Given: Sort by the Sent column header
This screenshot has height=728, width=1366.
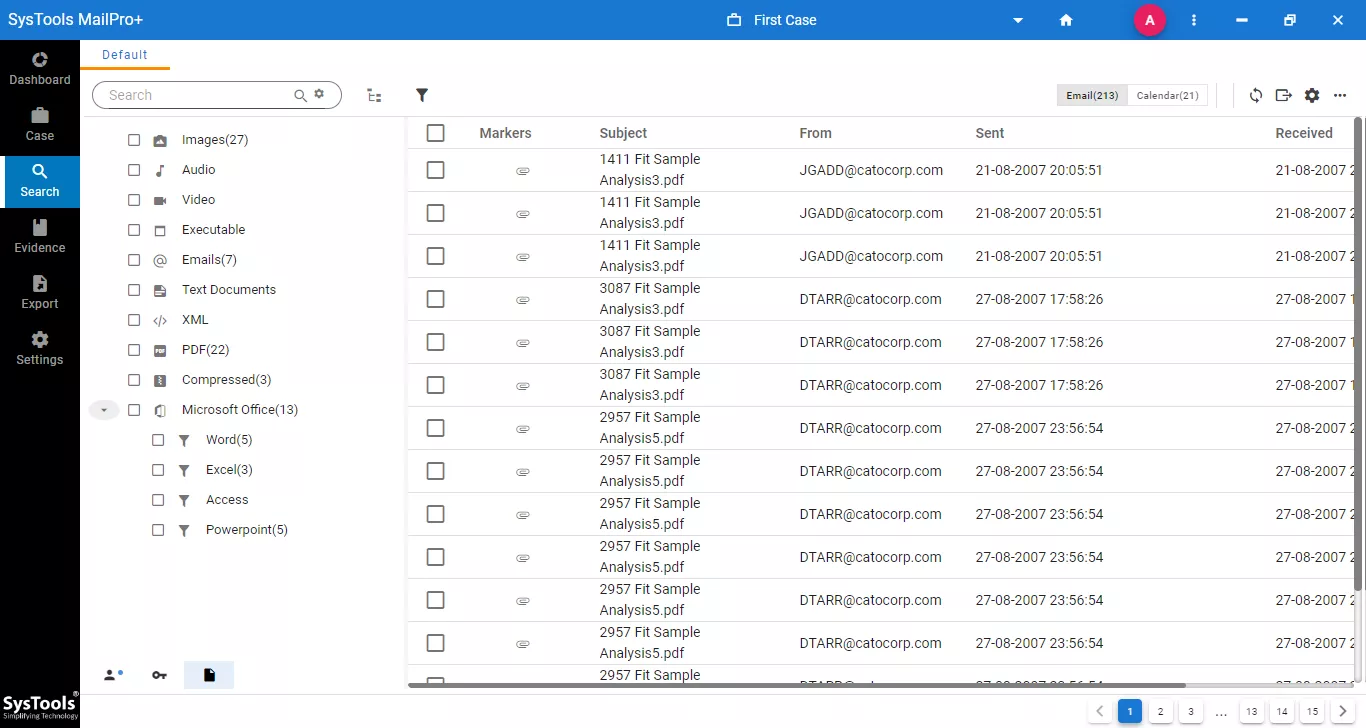Looking at the screenshot, I should [x=990, y=133].
